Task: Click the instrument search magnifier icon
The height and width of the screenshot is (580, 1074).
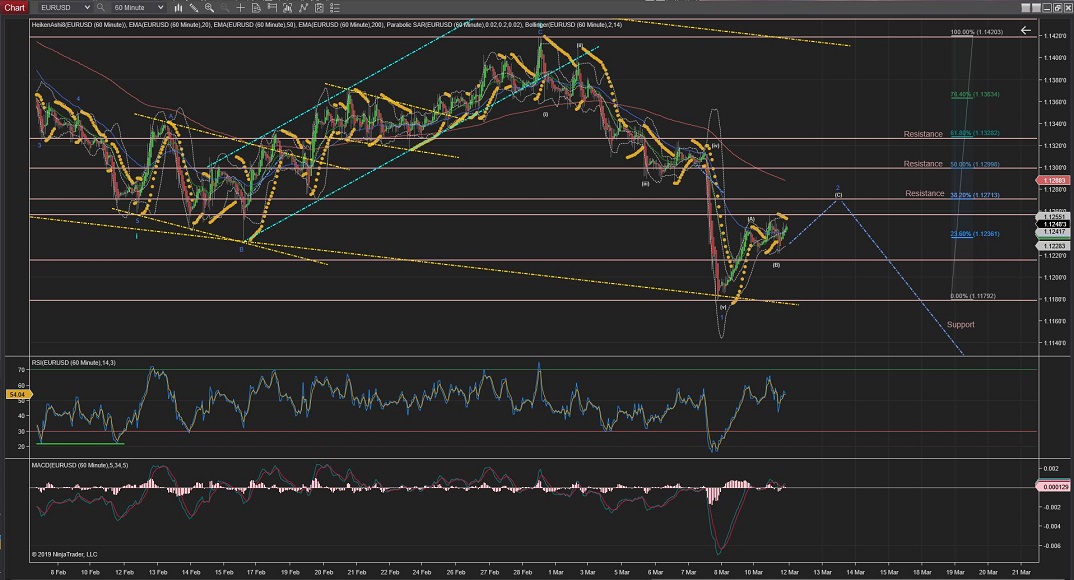Action: click(x=101, y=8)
